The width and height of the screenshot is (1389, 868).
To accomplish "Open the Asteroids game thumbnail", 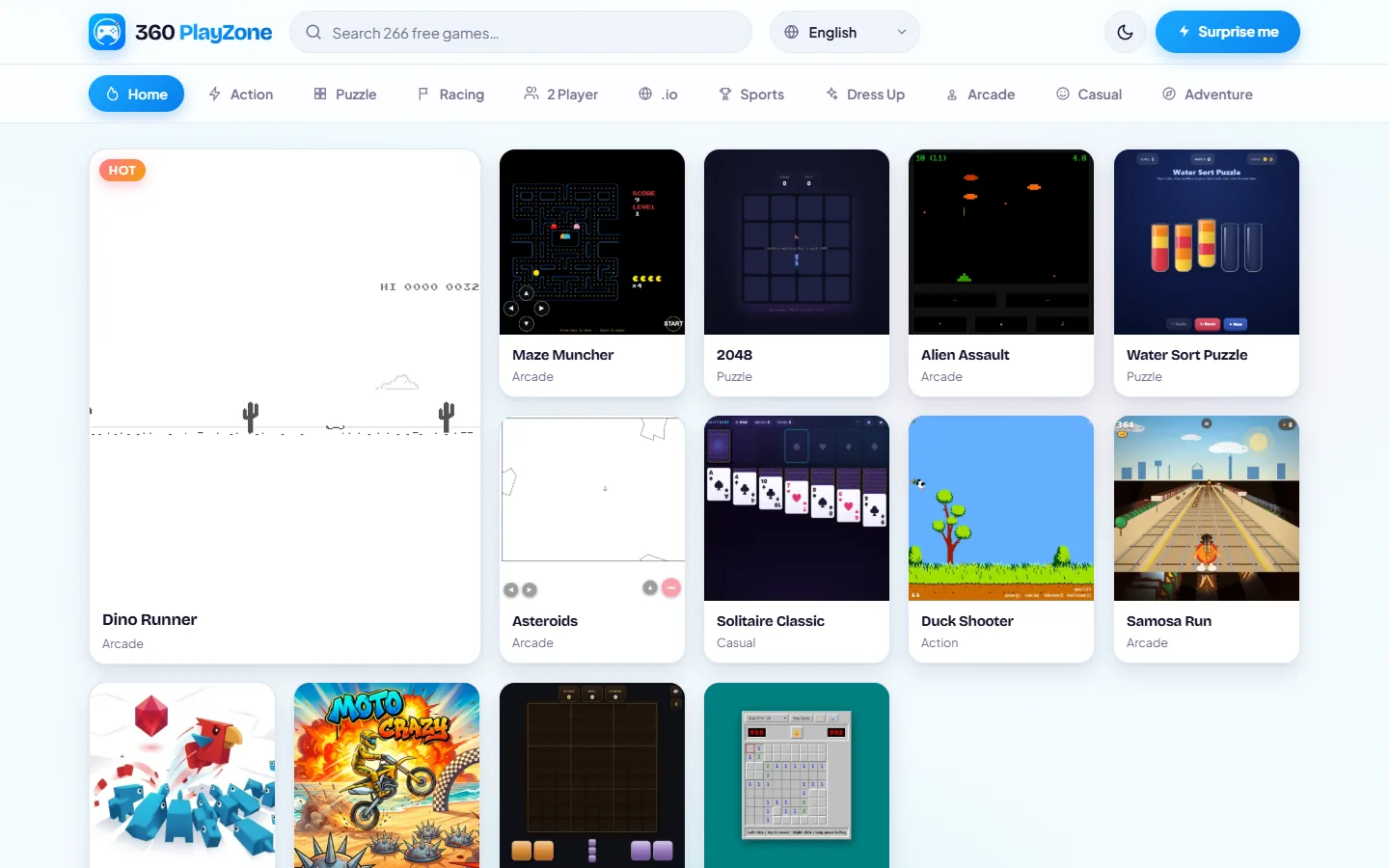I will click(x=592, y=508).
